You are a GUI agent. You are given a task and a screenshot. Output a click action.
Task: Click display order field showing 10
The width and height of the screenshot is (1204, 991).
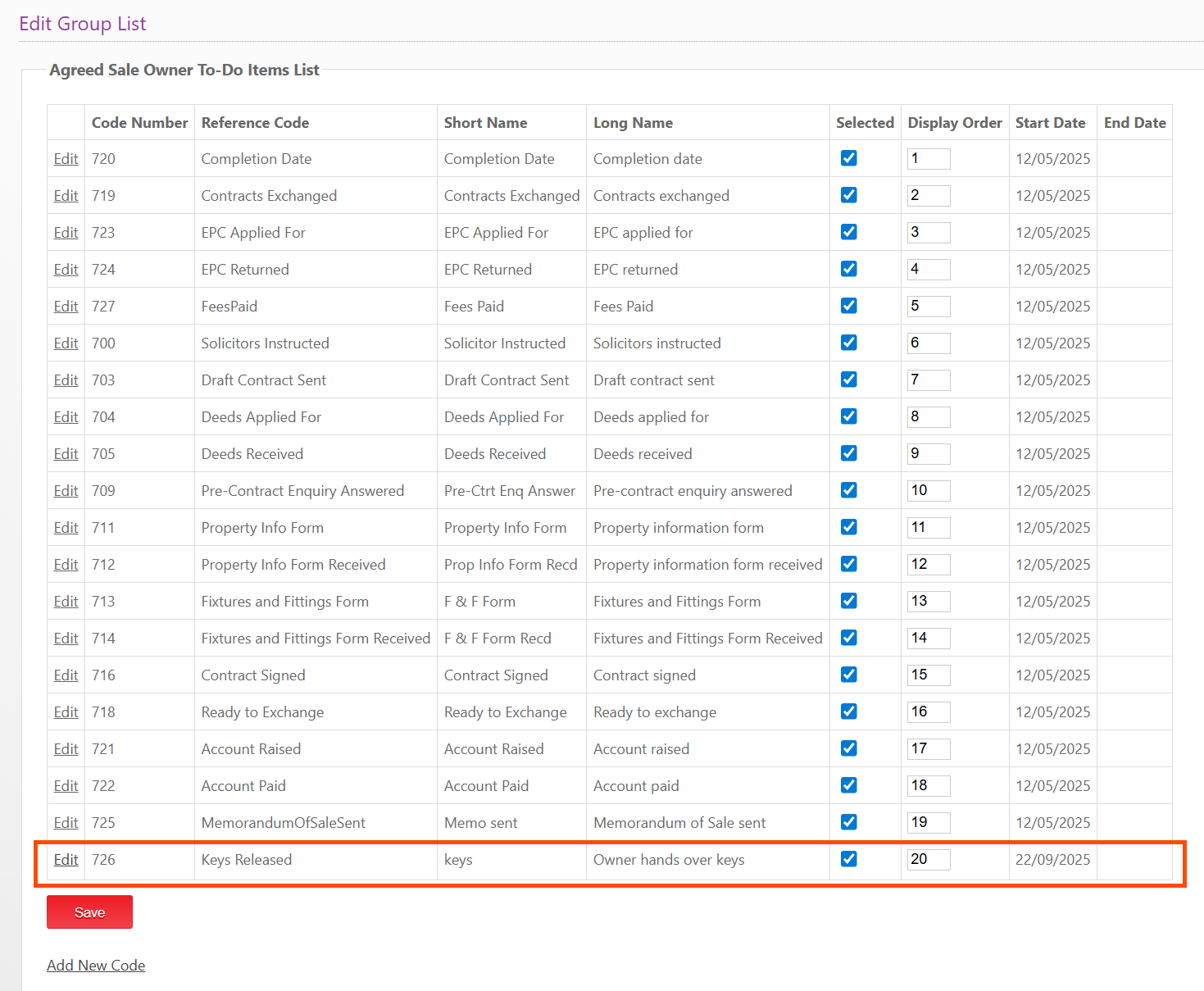tap(929, 491)
